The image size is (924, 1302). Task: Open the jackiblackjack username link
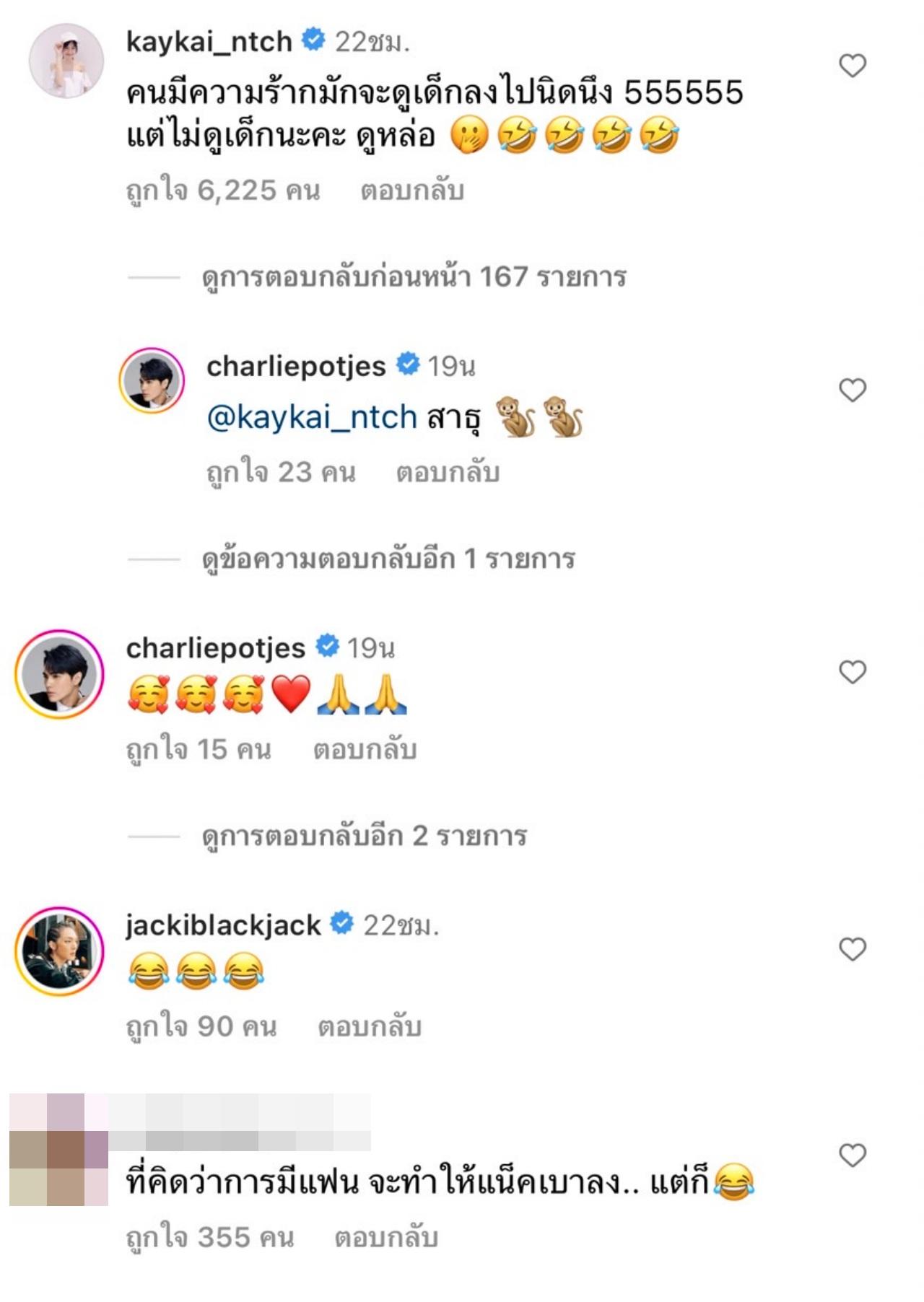click(x=223, y=925)
